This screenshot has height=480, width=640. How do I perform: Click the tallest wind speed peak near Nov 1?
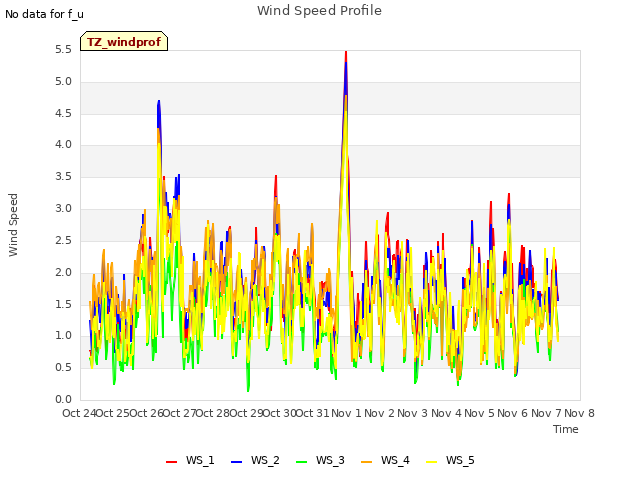[x=346, y=53]
